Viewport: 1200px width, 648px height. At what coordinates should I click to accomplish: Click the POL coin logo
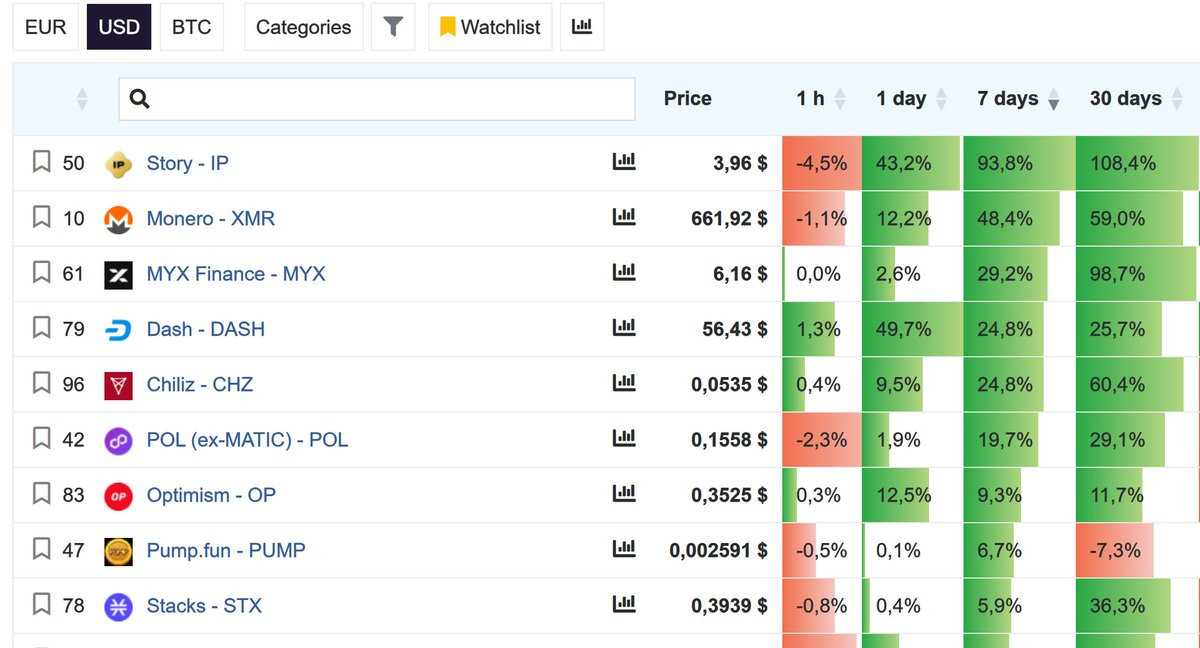[119, 441]
